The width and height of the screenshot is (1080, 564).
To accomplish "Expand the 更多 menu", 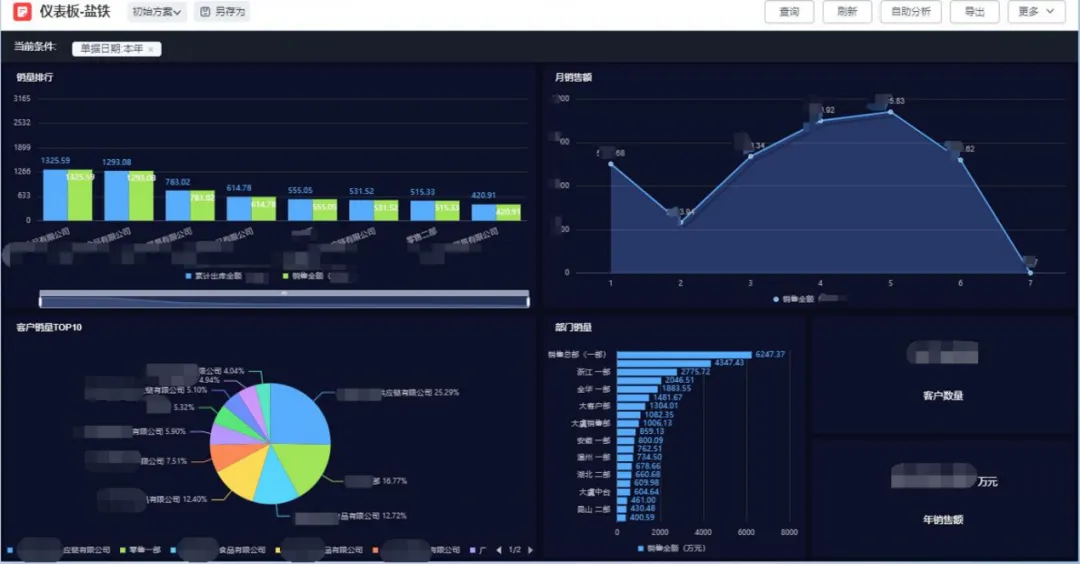I will point(1036,12).
